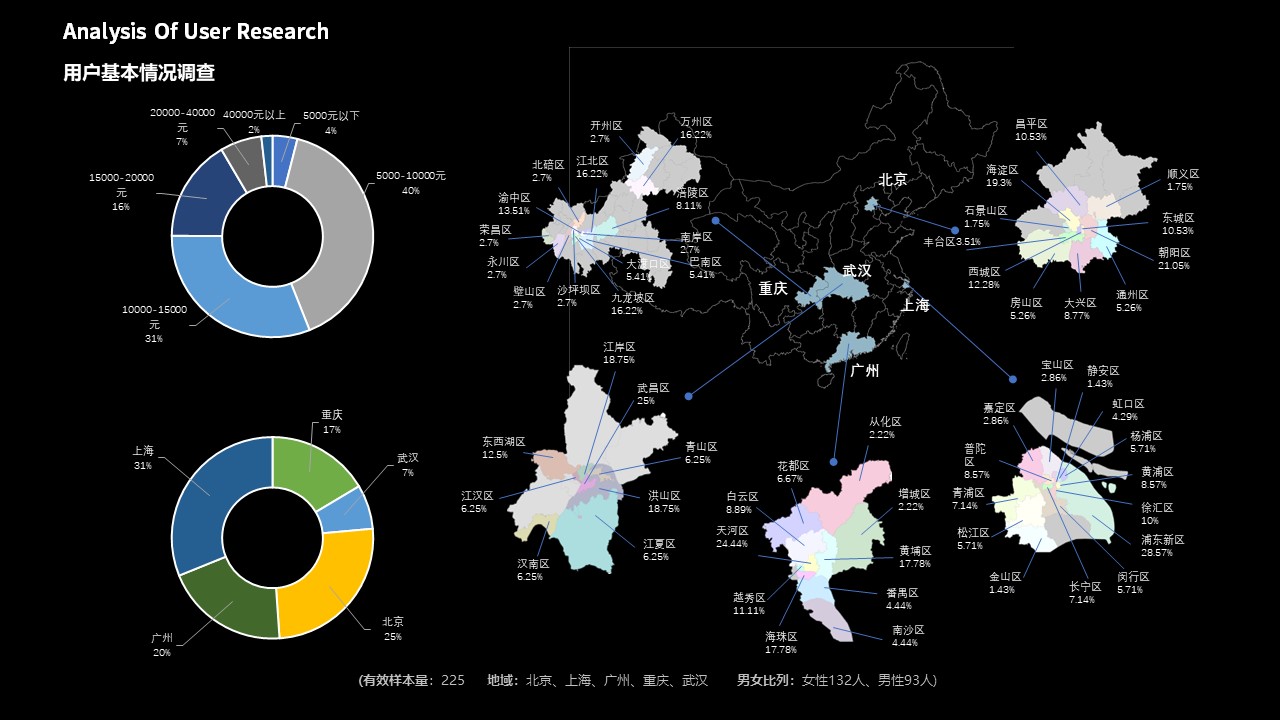Select the '洪山区 18.75%' district label
Image resolution: width=1280 pixels, height=720 pixels.
point(664,502)
